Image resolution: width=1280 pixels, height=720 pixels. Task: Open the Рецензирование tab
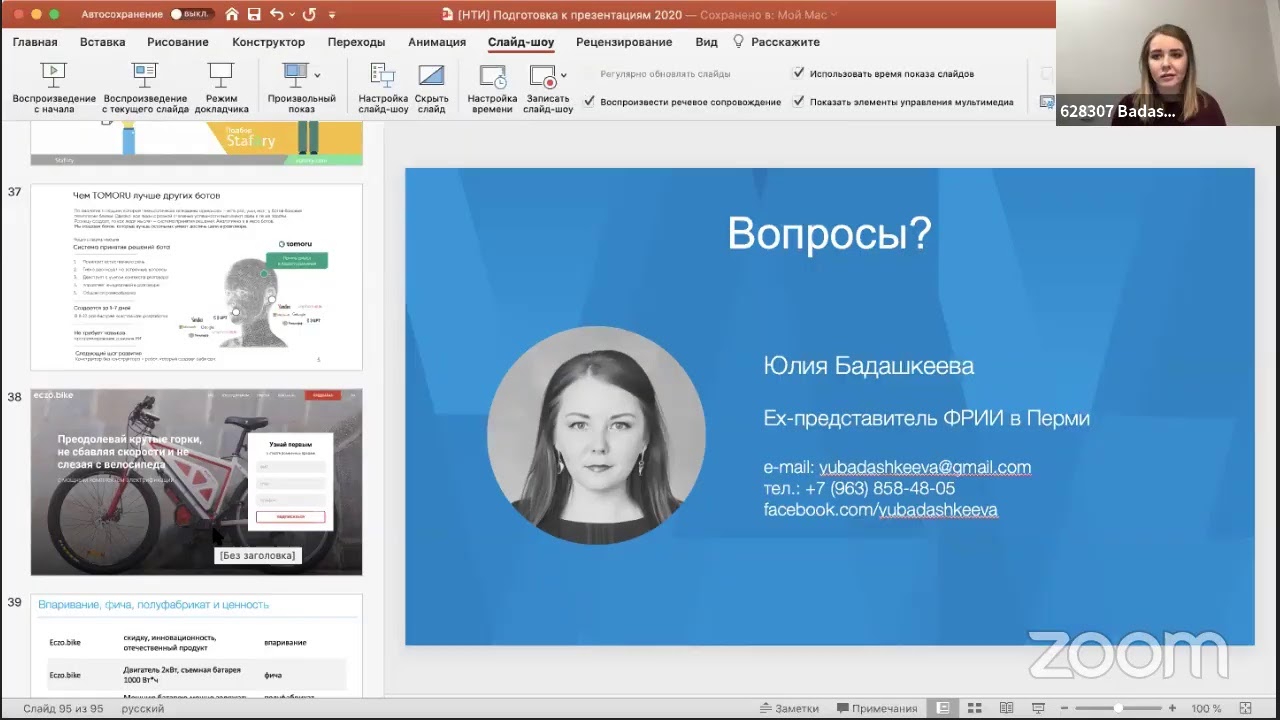click(x=624, y=42)
